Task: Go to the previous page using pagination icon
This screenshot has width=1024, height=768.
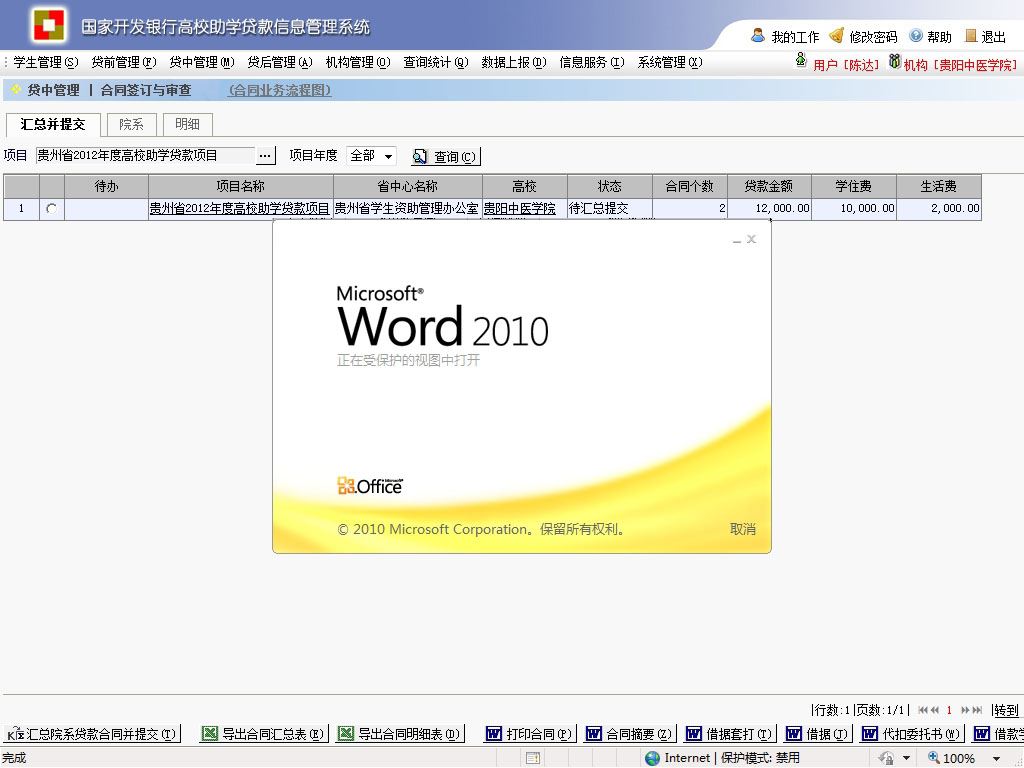Action: click(x=935, y=710)
